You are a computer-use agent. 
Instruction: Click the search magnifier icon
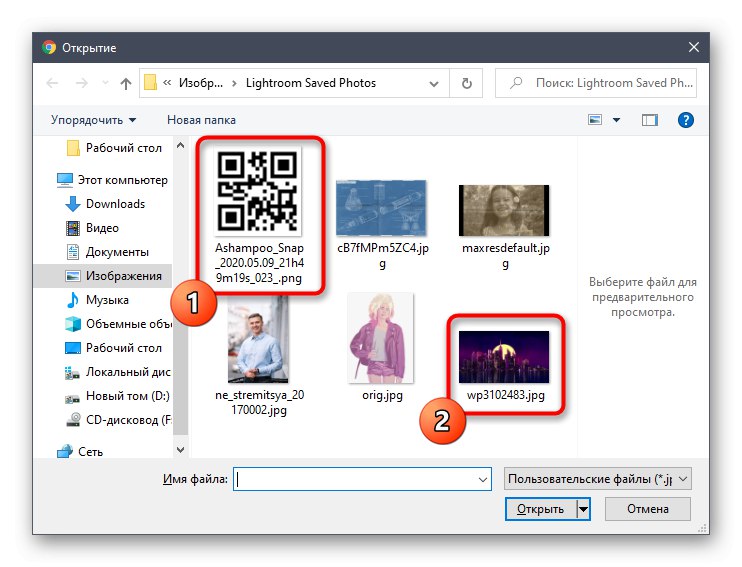pos(516,83)
